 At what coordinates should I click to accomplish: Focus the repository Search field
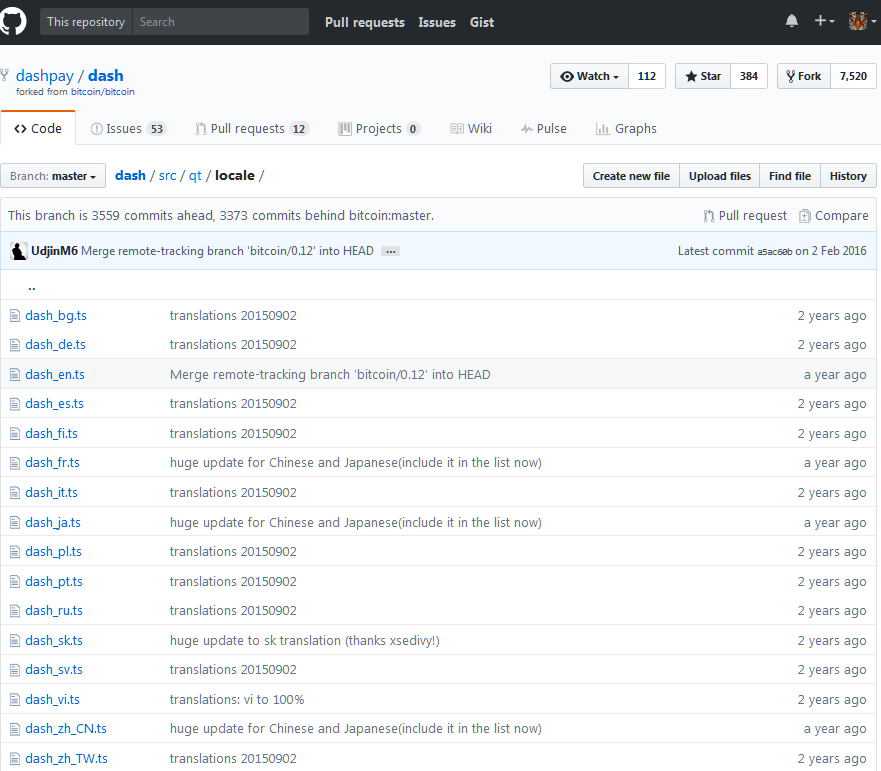click(221, 22)
